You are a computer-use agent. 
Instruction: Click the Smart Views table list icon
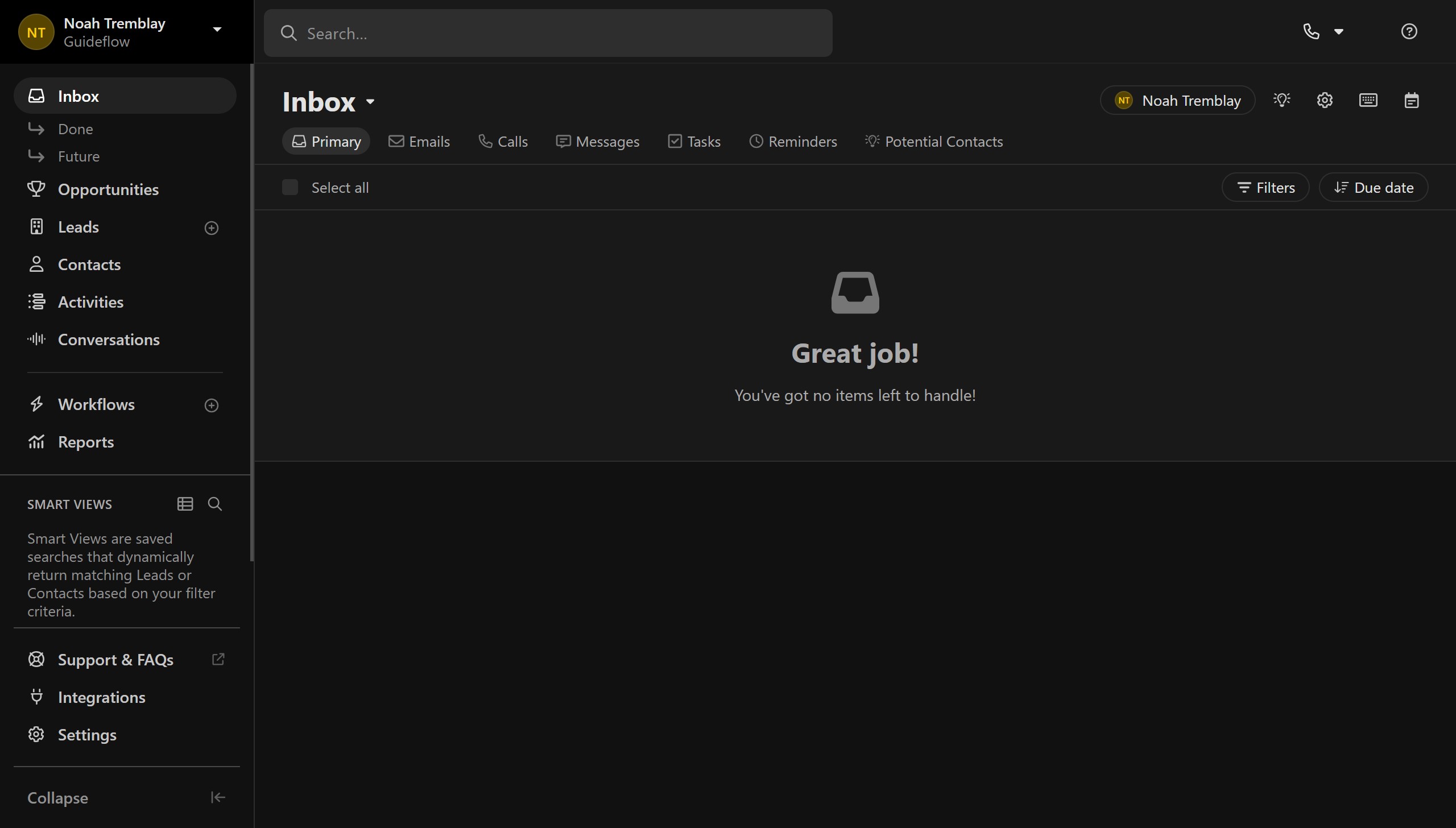(185, 504)
